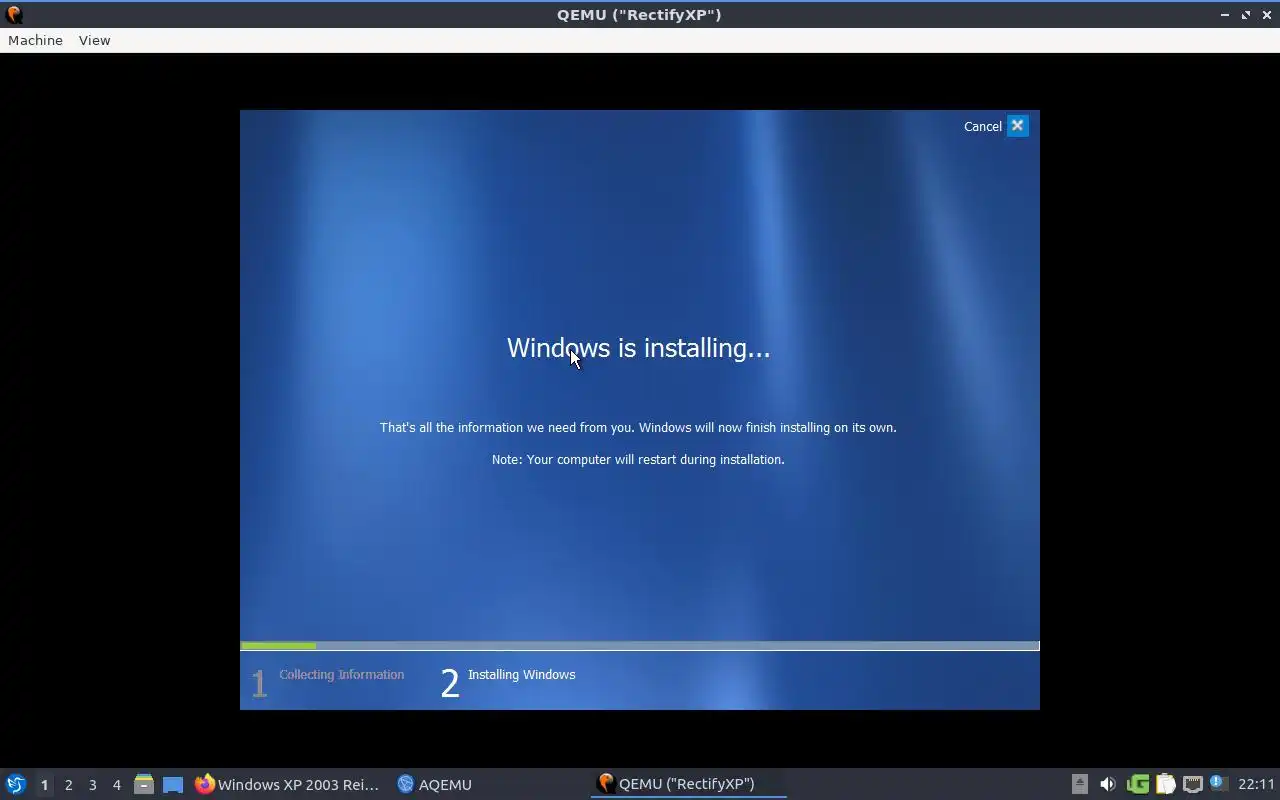Click the show desktop taskbar icon
The image size is (1280, 800).
173,785
